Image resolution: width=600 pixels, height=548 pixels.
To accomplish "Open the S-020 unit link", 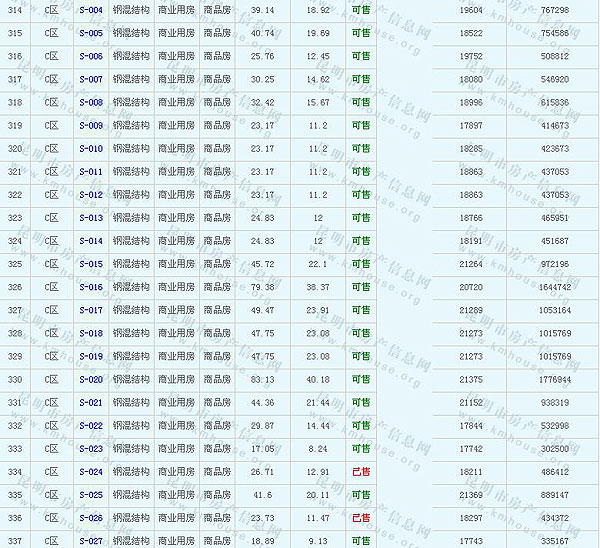I will [90, 380].
